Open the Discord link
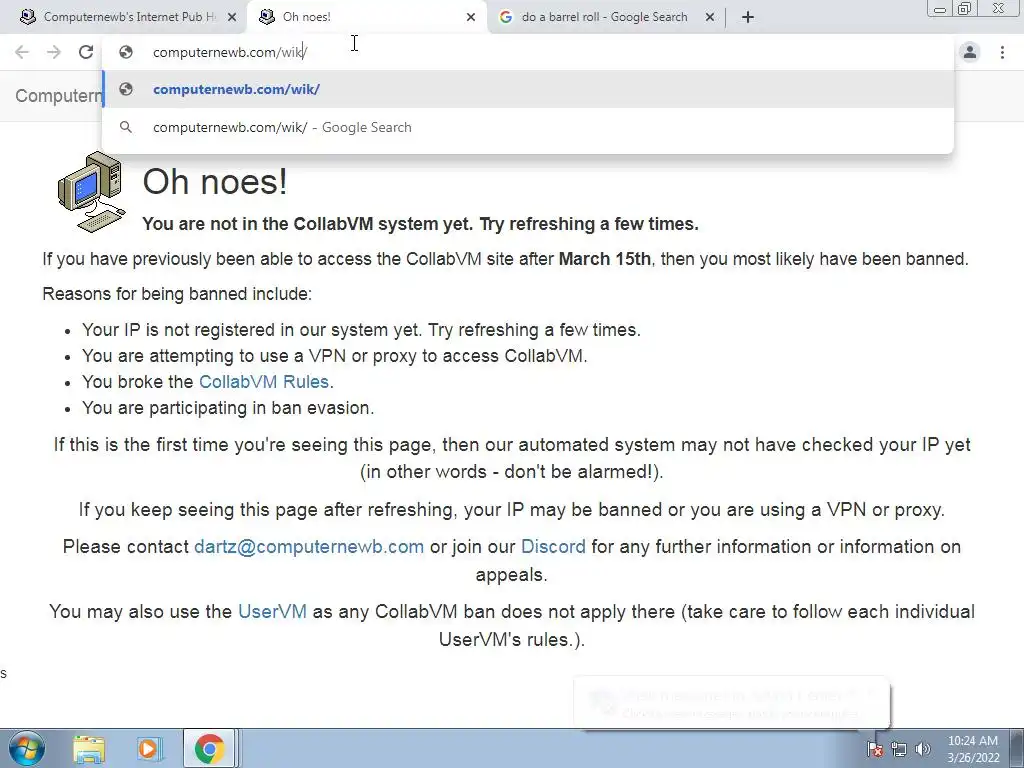 click(553, 547)
